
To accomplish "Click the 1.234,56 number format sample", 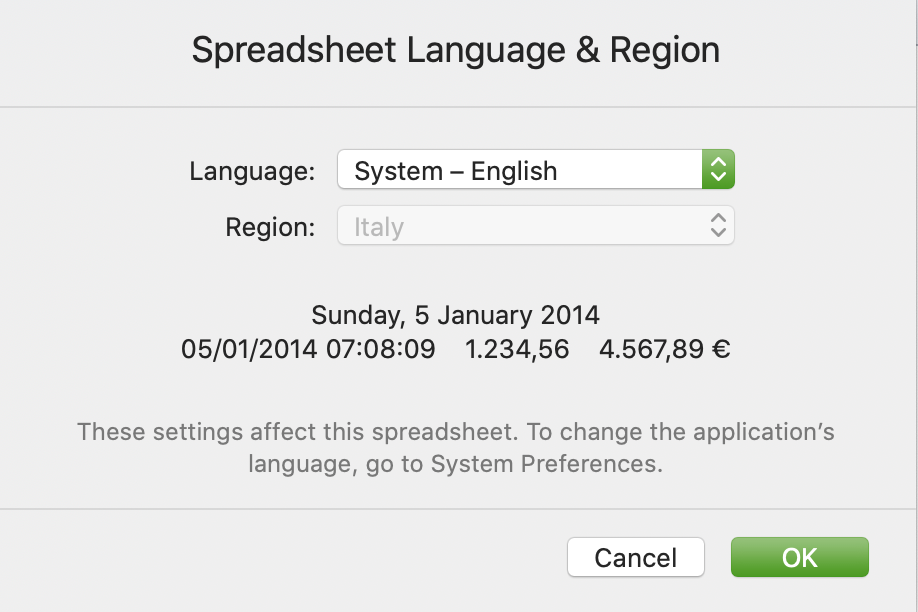I will [x=517, y=350].
